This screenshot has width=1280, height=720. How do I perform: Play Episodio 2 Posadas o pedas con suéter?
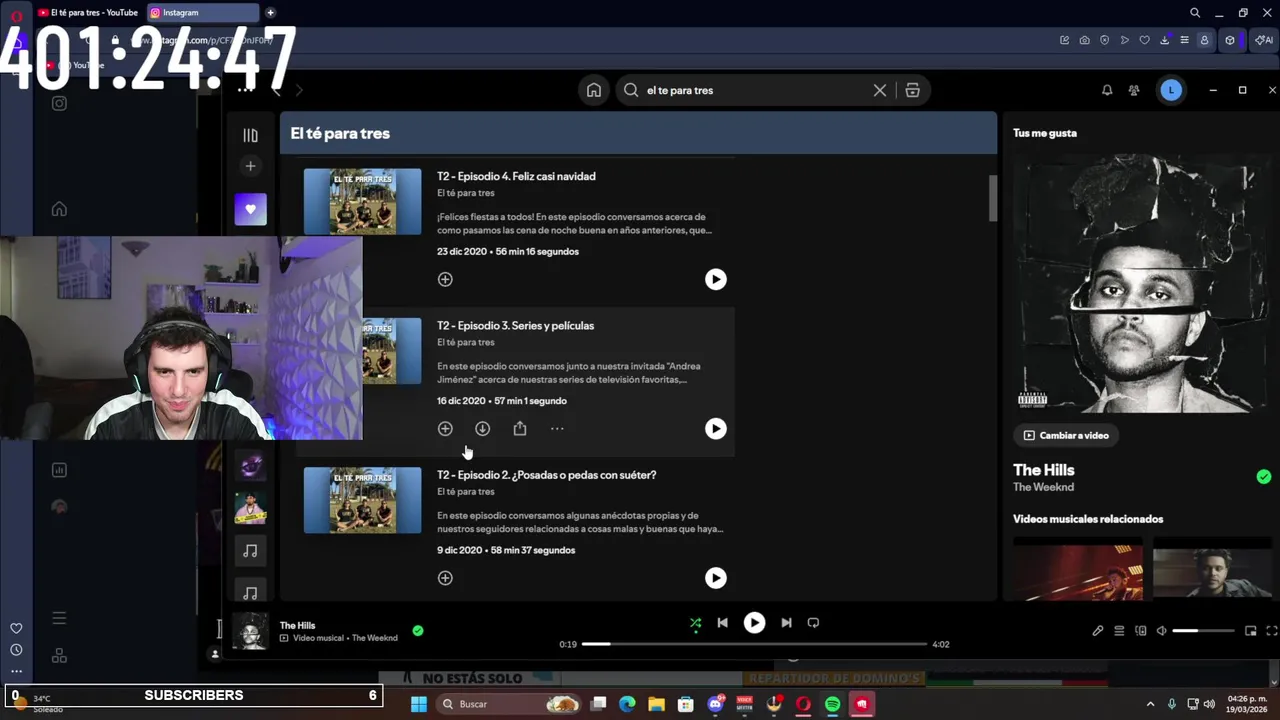point(715,578)
